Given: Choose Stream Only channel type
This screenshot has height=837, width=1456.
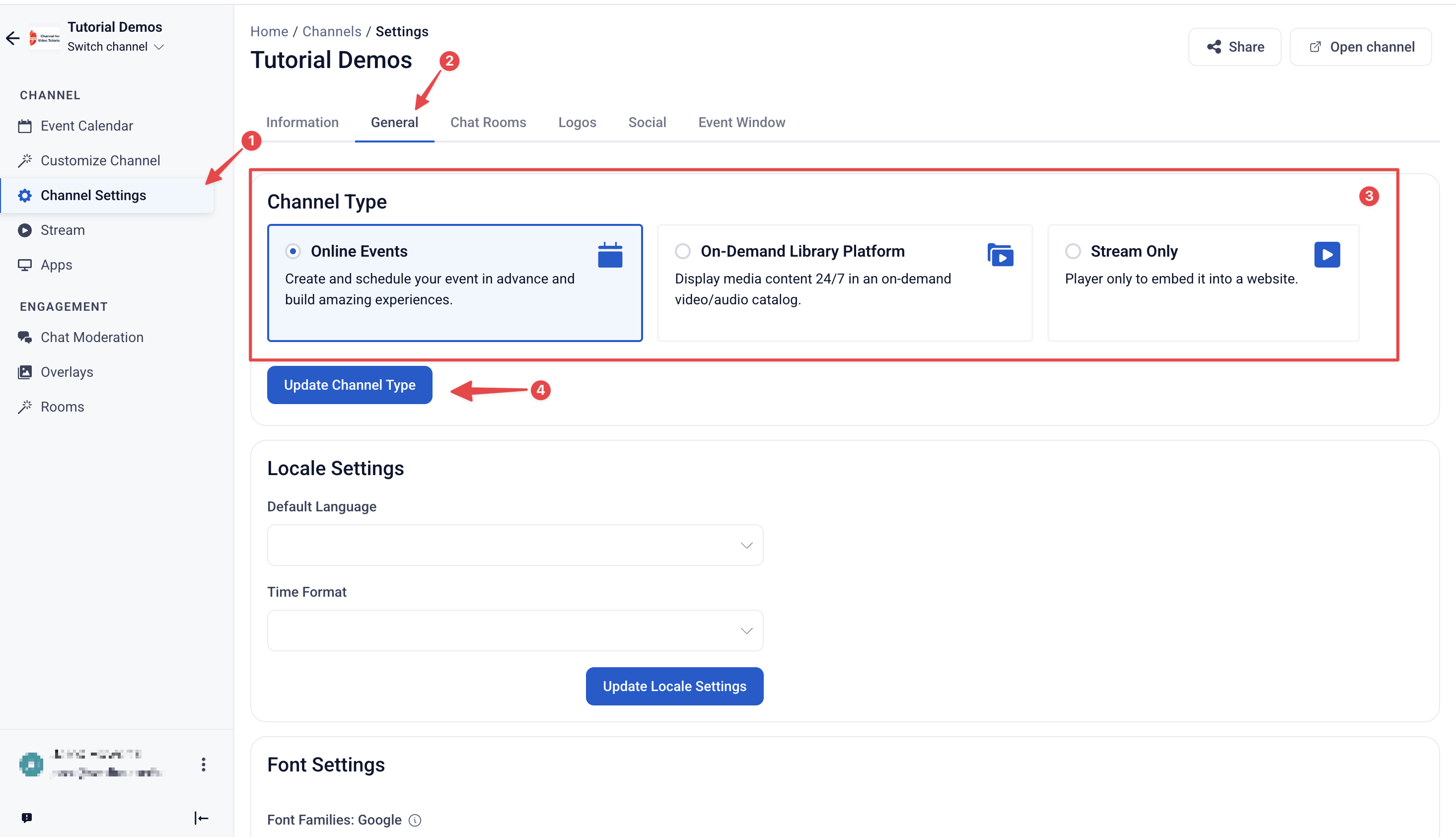Looking at the screenshot, I should click(x=1203, y=283).
